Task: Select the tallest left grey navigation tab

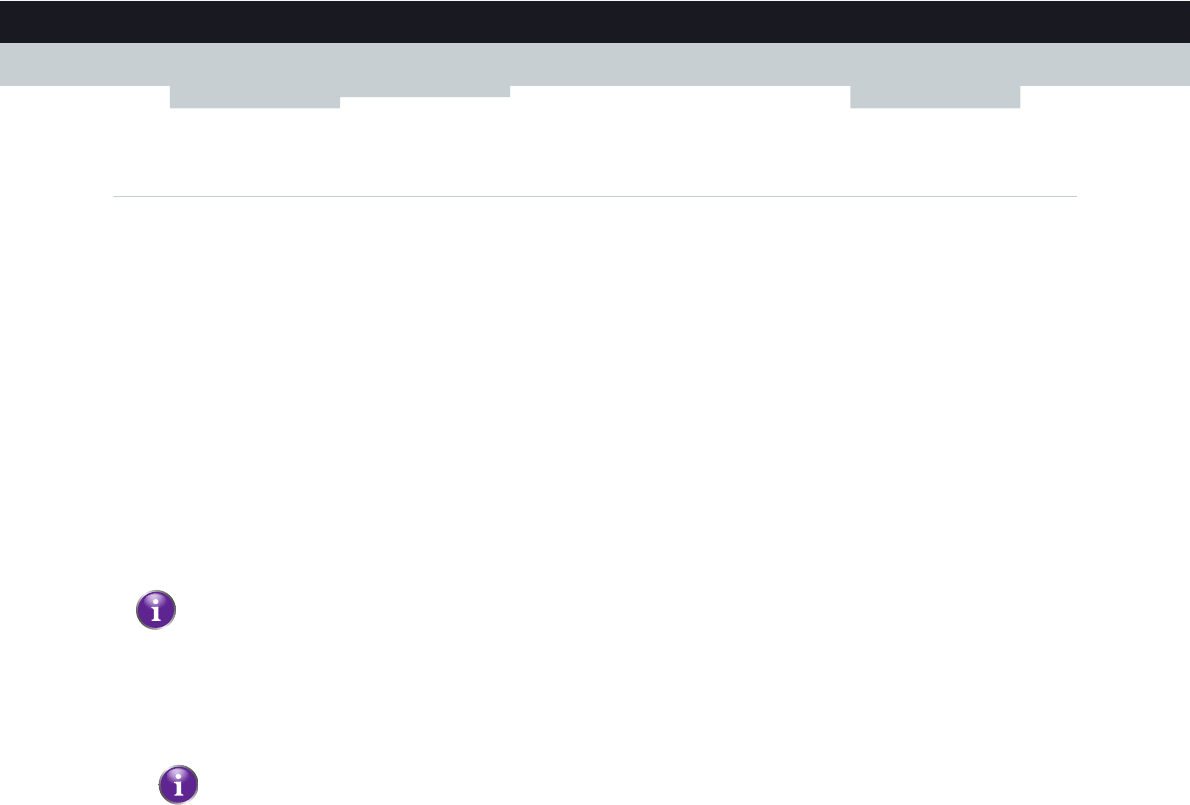Action: click(255, 96)
